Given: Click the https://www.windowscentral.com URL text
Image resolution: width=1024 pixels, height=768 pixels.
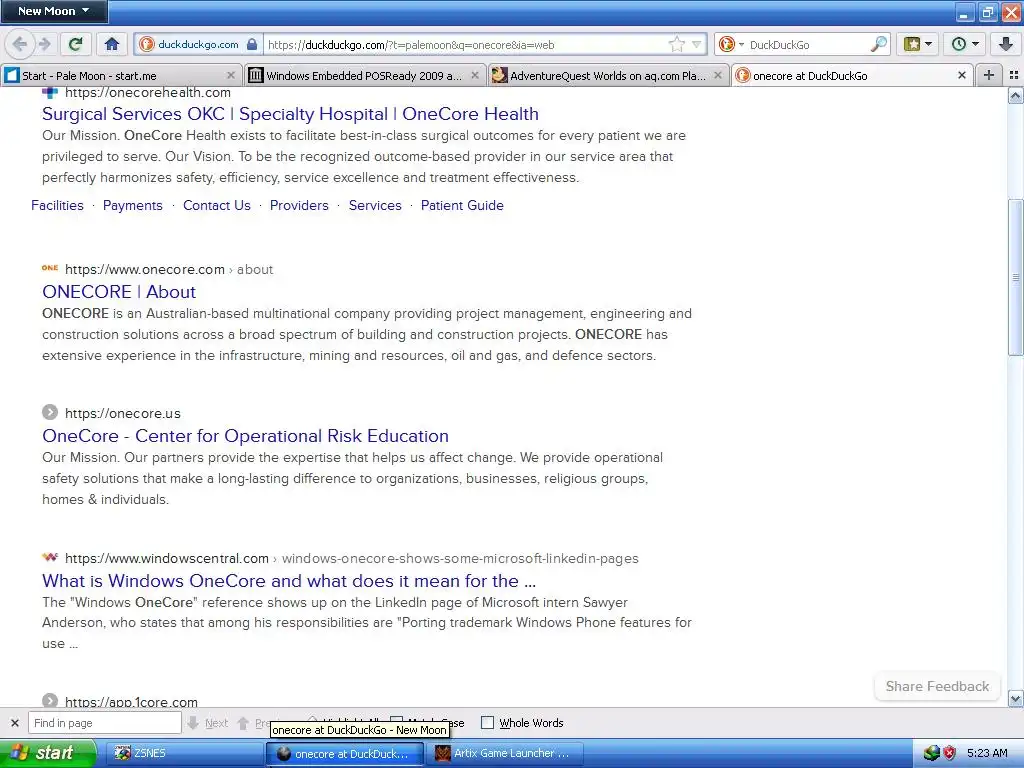Looking at the screenshot, I should click(x=167, y=558).
